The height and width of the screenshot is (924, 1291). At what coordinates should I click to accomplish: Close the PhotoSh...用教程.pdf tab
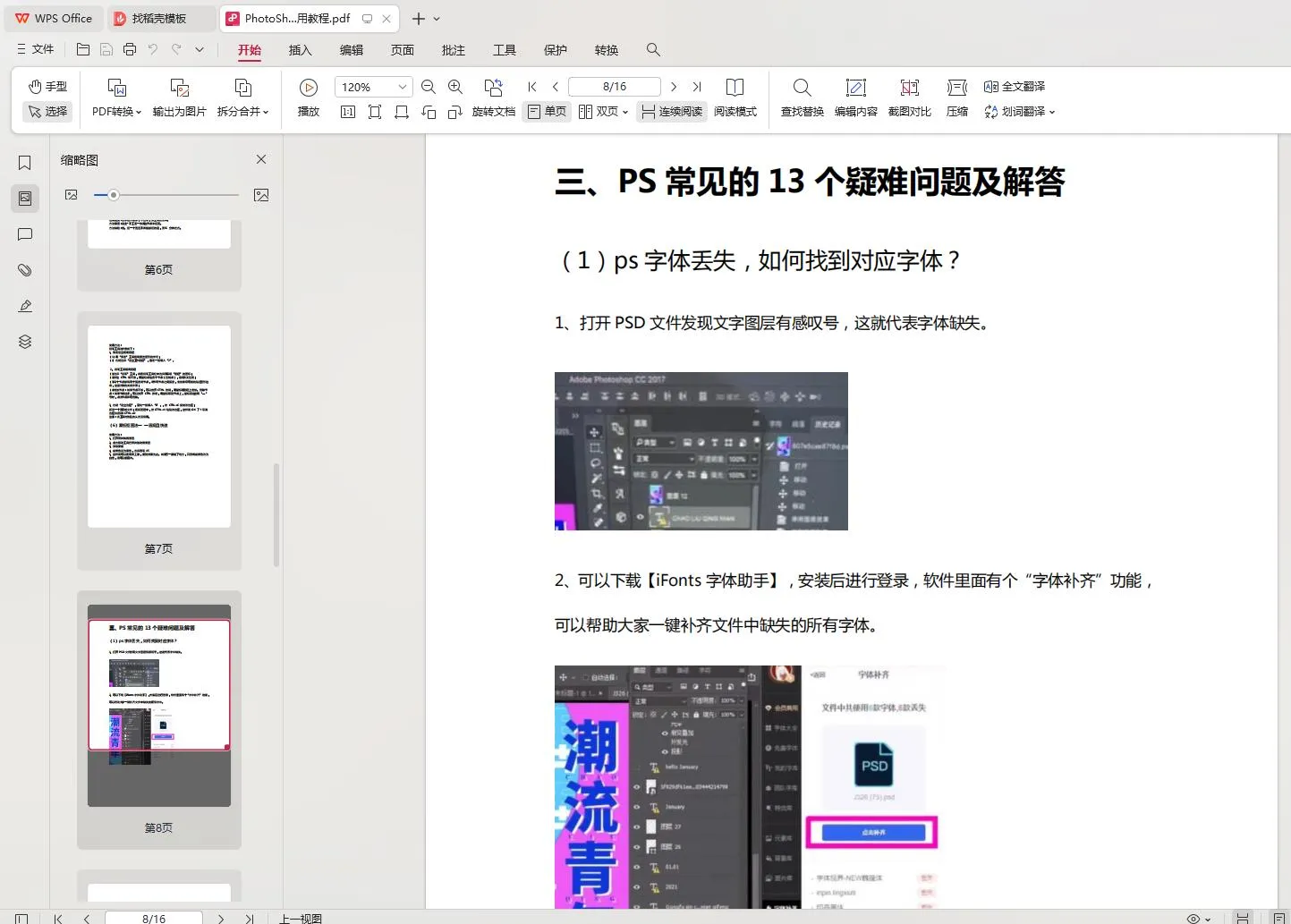click(386, 18)
